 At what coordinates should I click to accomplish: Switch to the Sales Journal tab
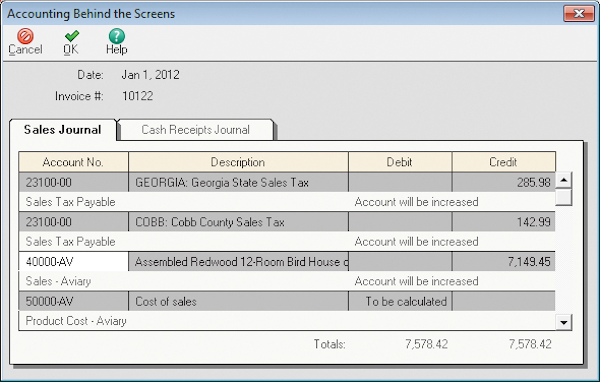point(63,130)
